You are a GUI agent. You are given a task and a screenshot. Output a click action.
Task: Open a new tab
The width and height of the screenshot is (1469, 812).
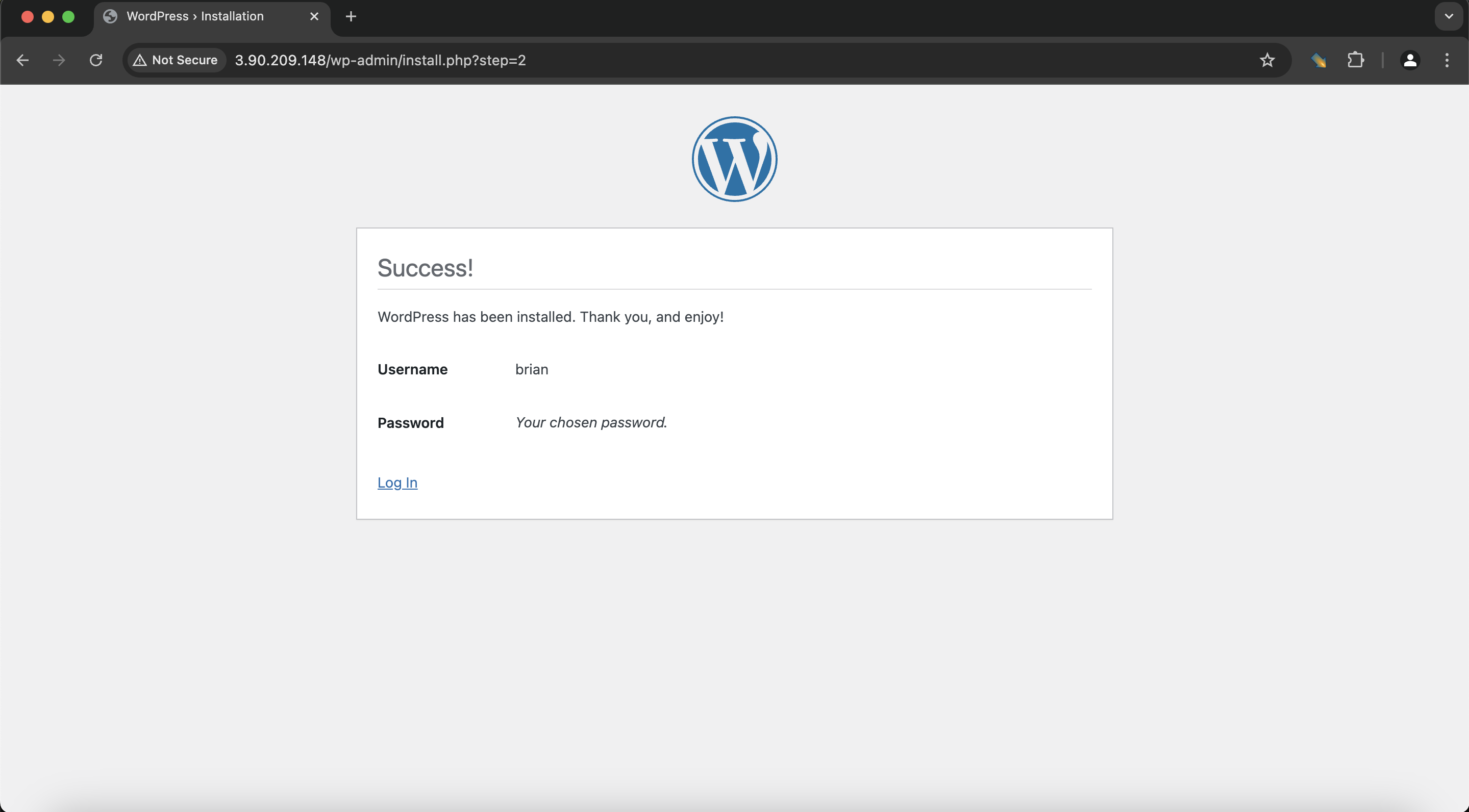coord(351,16)
